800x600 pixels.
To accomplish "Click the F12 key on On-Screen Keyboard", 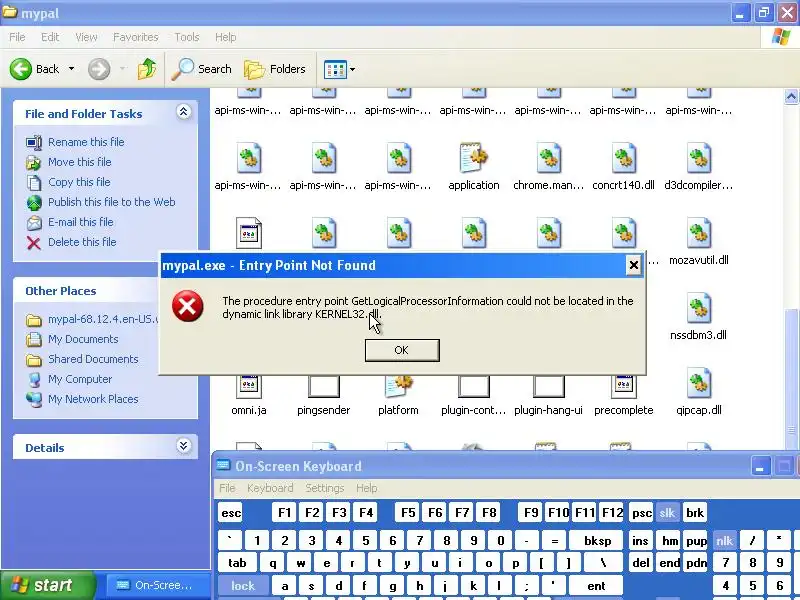I will pyautogui.click(x=612, y=513).
